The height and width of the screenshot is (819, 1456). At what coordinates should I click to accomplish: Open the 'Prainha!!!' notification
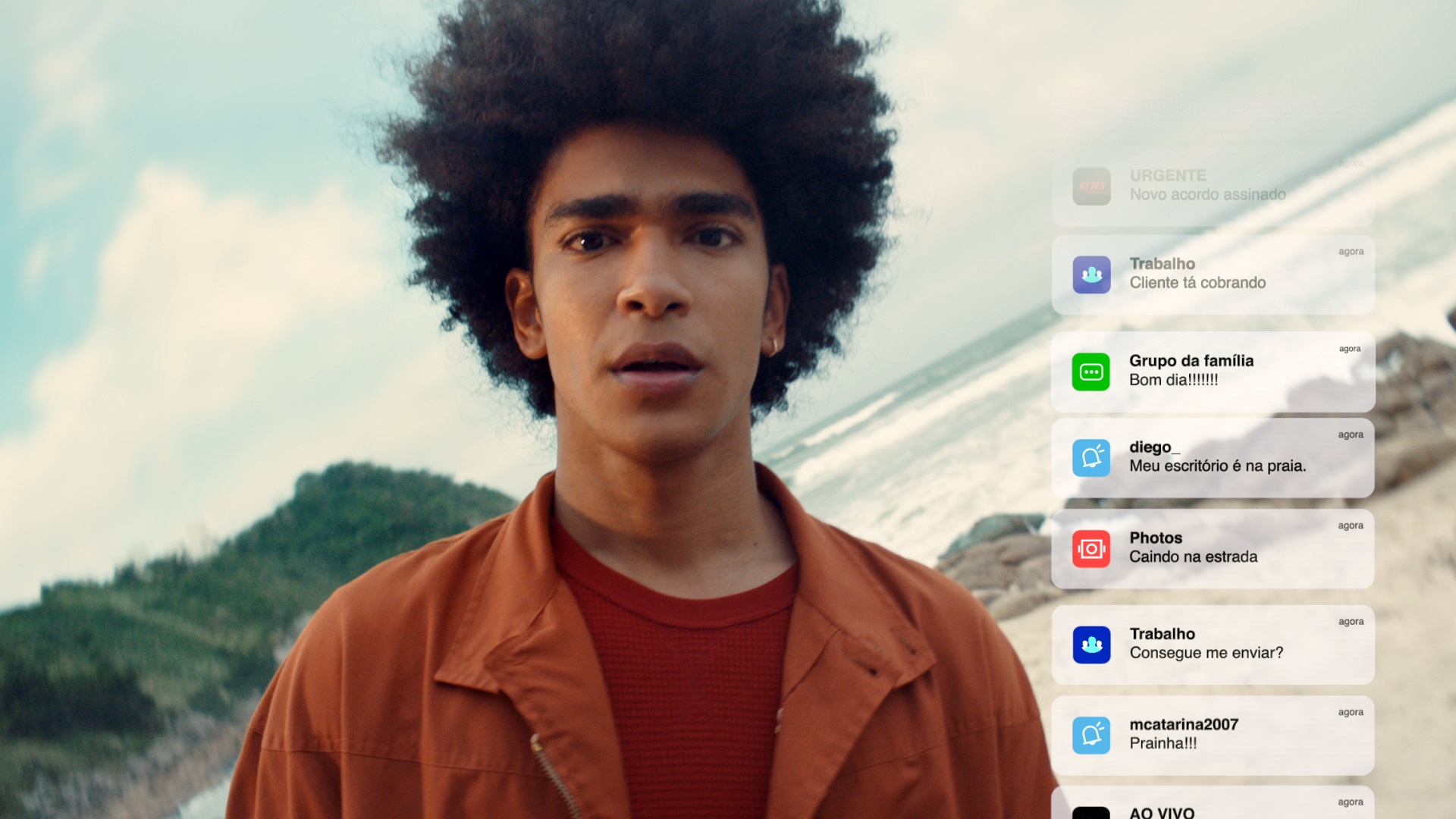tap(1213, 735)
